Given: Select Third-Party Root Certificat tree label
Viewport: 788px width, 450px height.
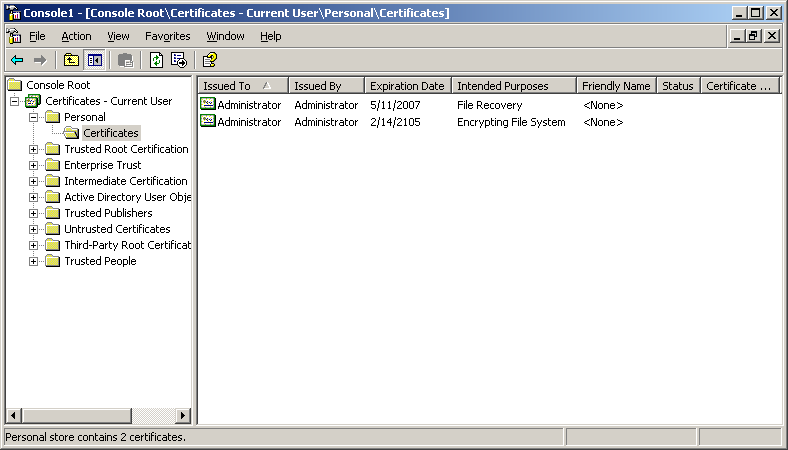Looking at the screenshot, I should coord(127,245).
